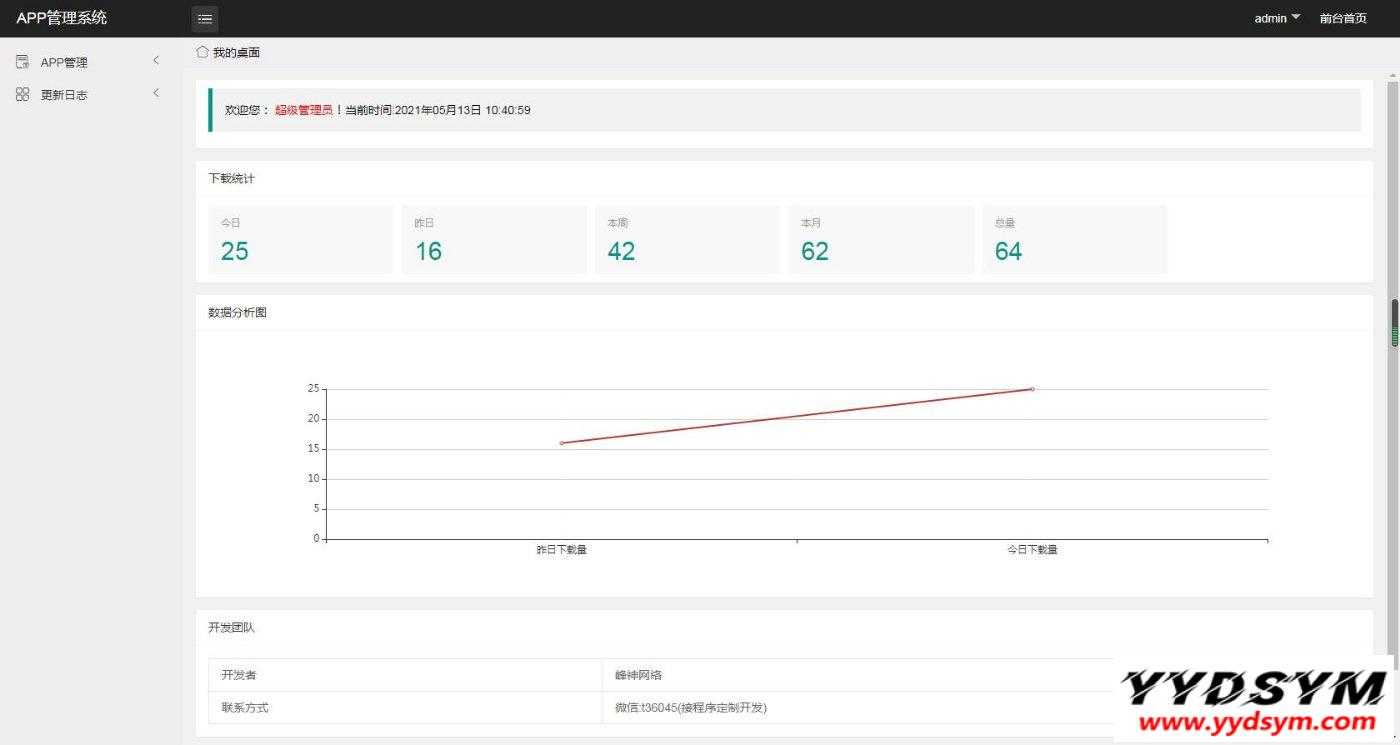The width and height of the screenshot is (1400, 745).
Task: Open the 更新日志 sidebar menu item
Action: coord(64,95)
